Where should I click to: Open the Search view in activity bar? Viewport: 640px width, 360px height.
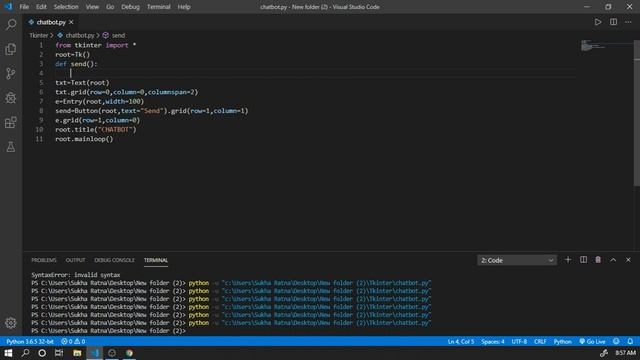(11, 24)
